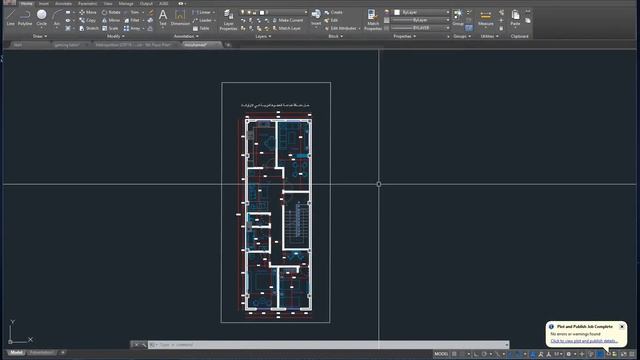Expand the Utilities panel
This screenshot has width=640, height=360.
[489, 36]
